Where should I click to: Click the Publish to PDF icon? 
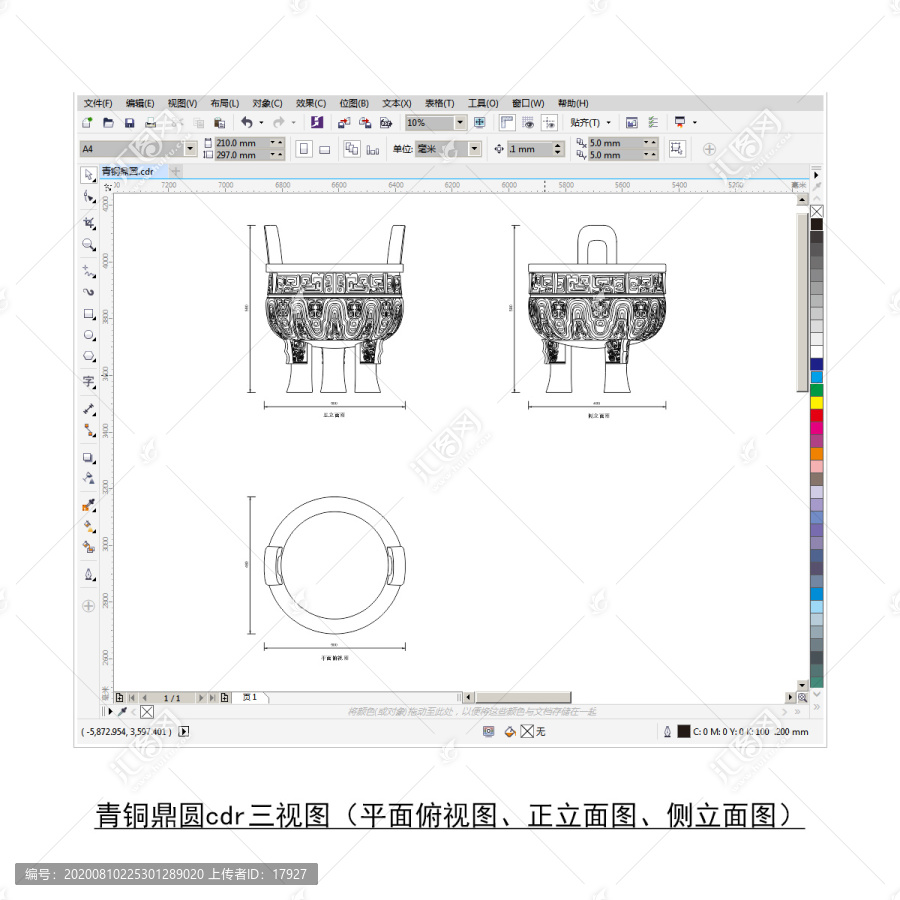pos(386,122)
